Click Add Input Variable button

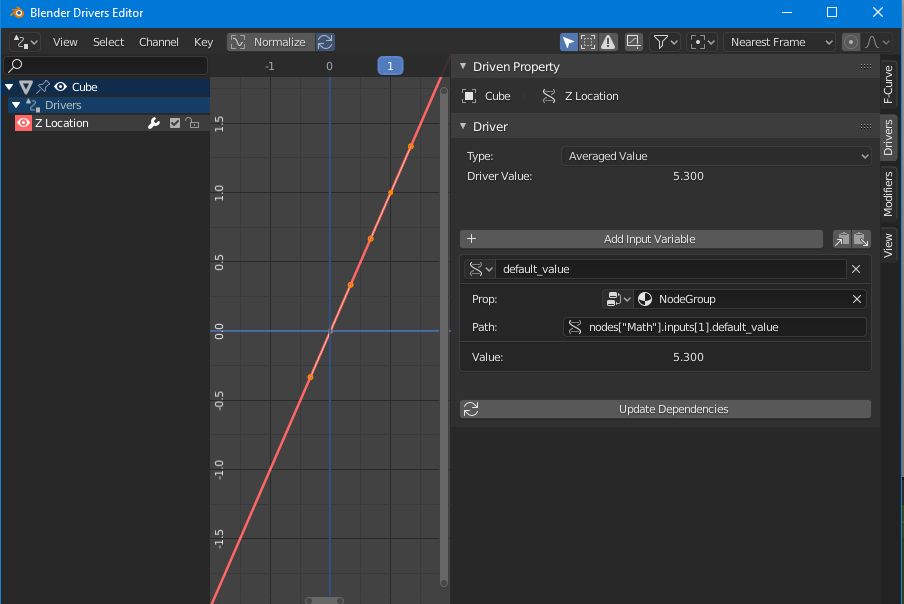(641, 239)
